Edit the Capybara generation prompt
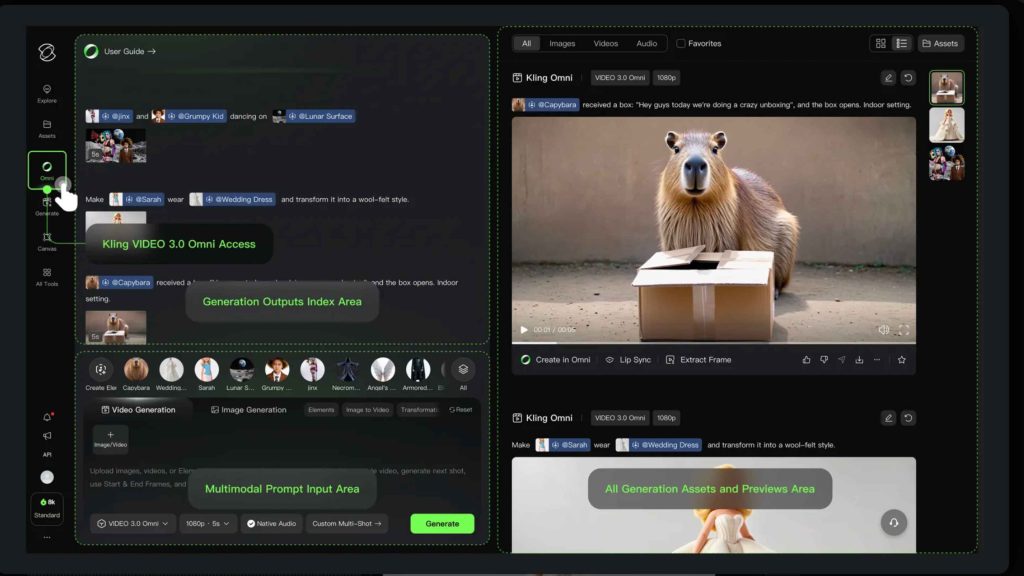This screenshot has height=576, width=1024. (888, 78)
